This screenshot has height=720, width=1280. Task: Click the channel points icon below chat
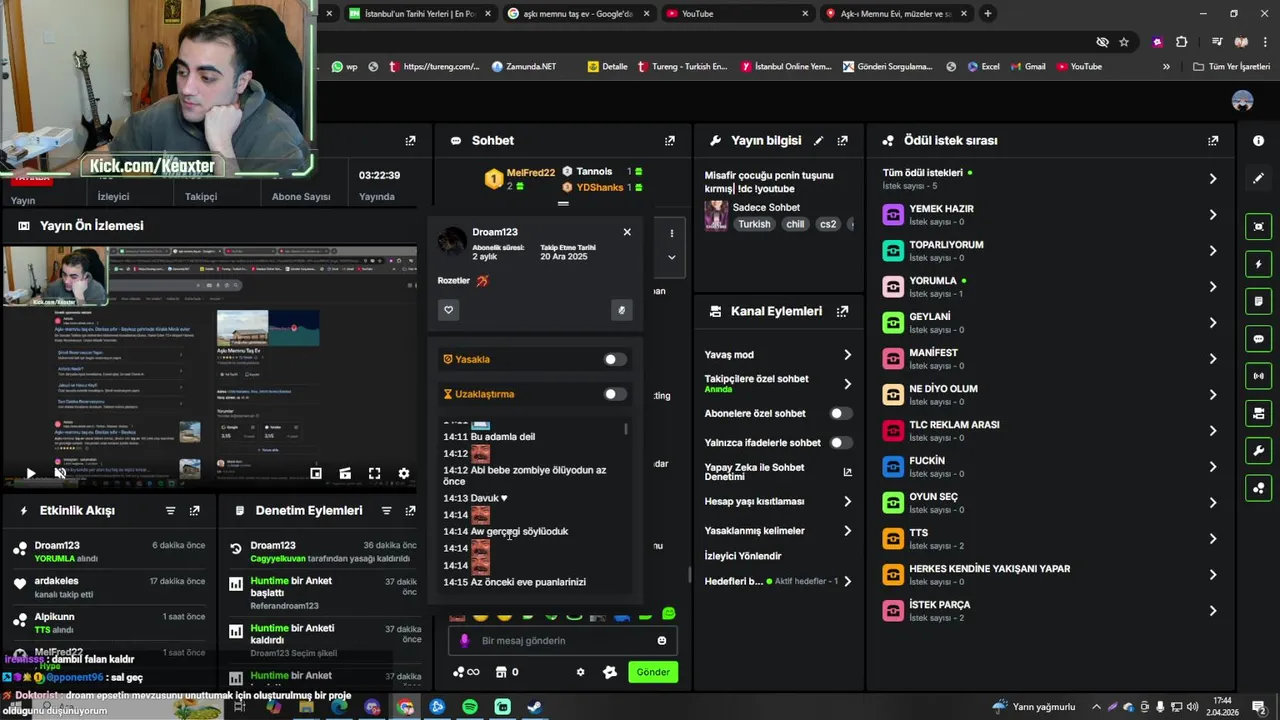pos(466,672)
